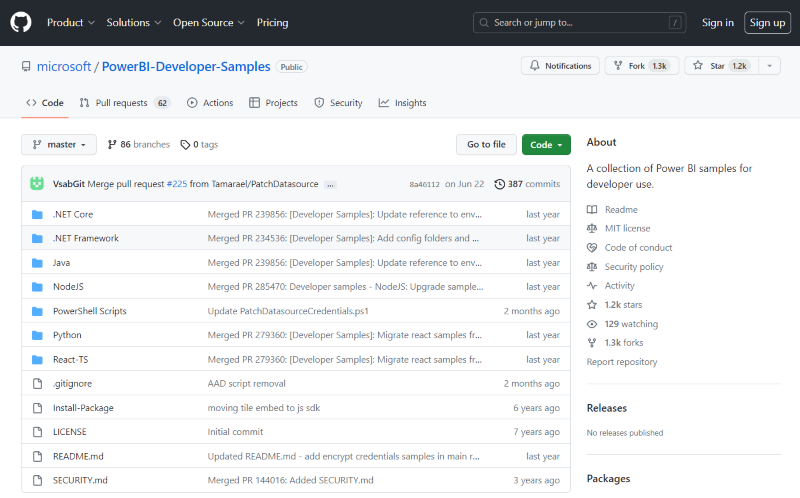800x498 pixels.
Task: Click the Go to file button
Action: (486, 144)
